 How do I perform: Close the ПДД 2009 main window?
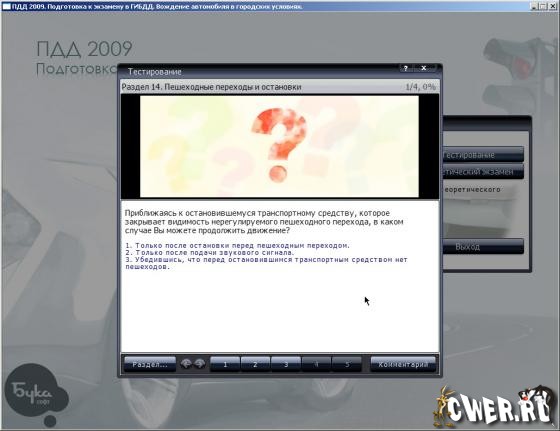552,6
